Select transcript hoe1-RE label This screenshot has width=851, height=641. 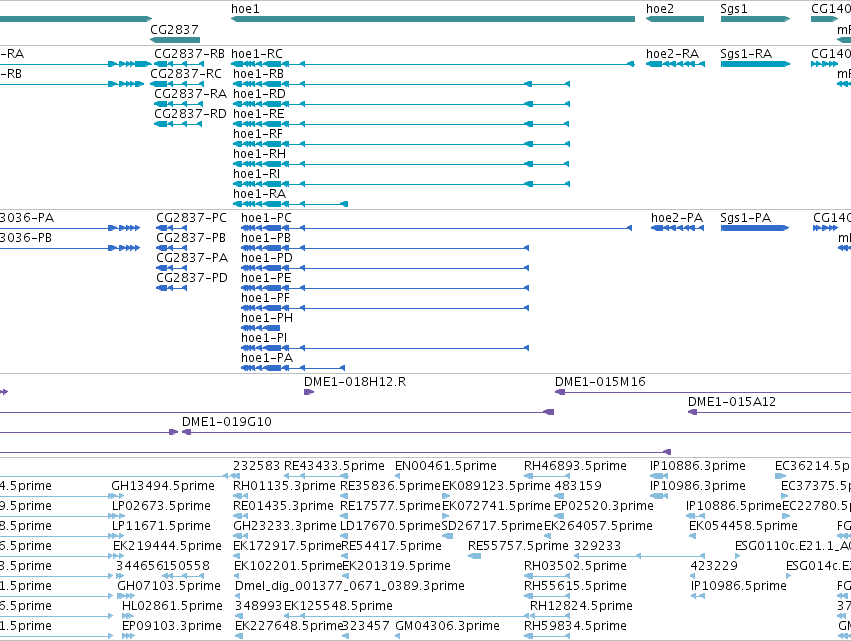258,114
